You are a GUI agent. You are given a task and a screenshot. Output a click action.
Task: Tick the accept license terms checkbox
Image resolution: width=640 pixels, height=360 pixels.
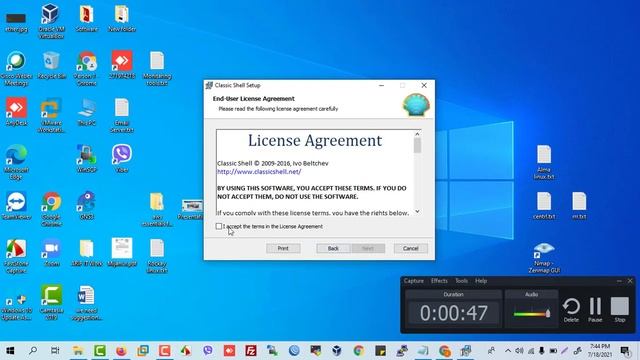coord(219,226)
